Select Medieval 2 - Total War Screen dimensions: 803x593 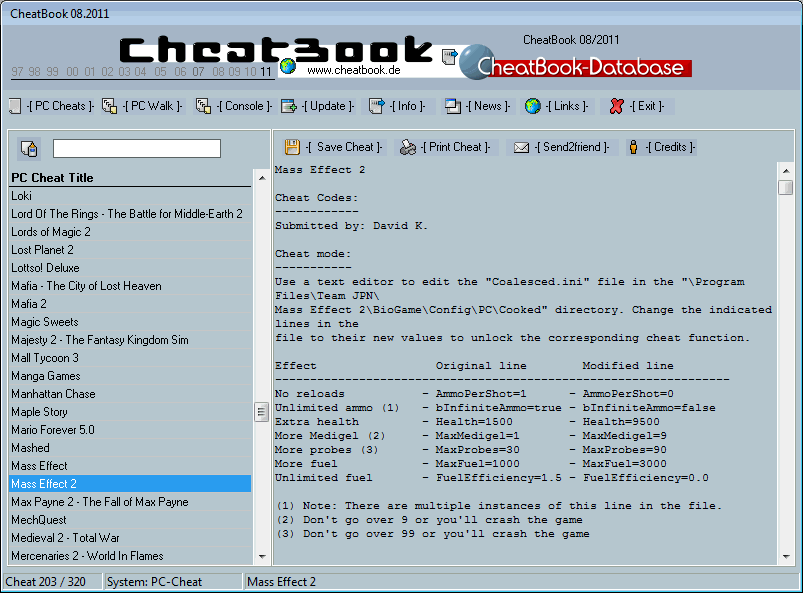[x=131, y=538]
